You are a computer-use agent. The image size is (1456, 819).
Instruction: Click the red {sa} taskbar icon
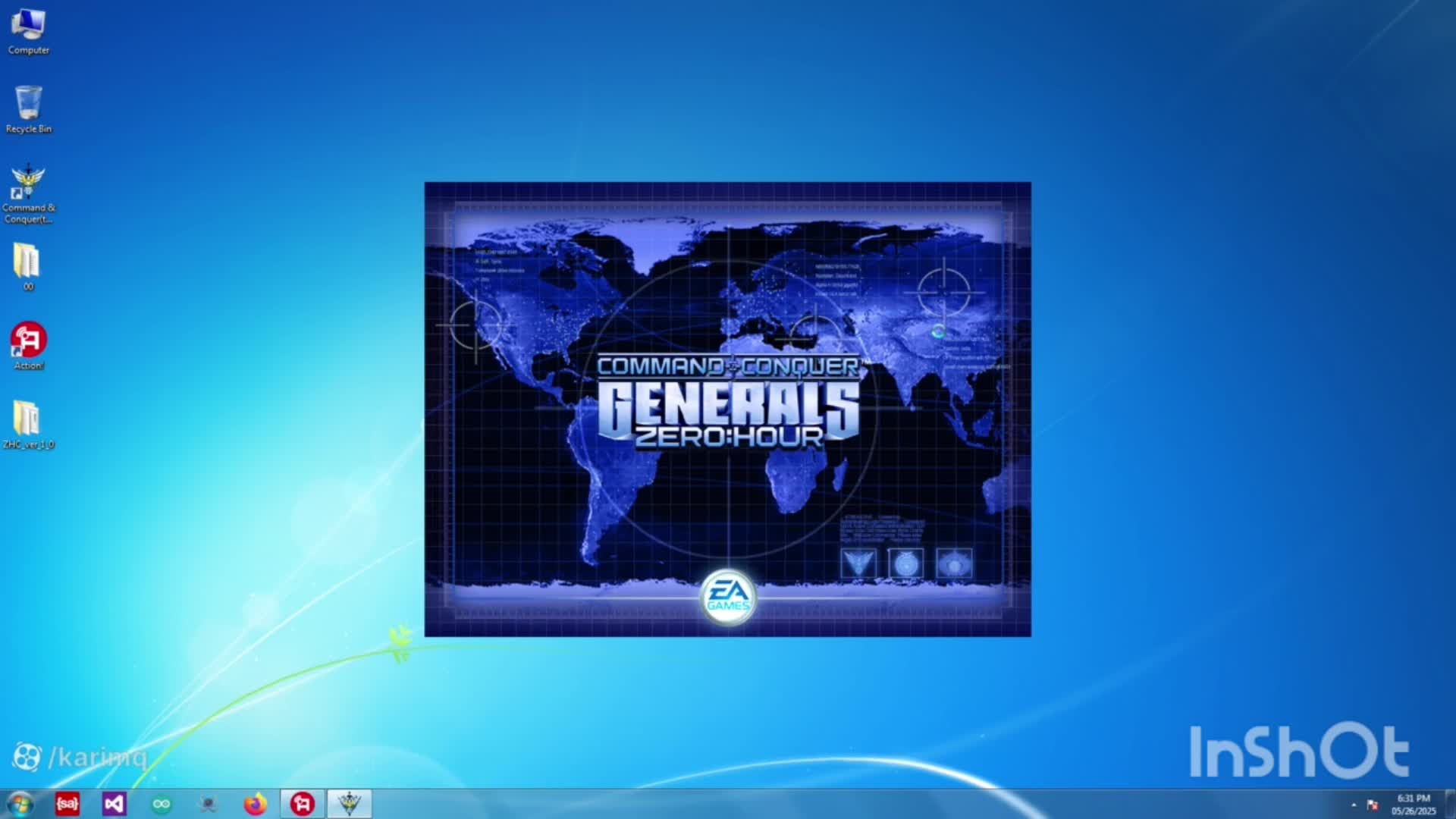click(x=67, y=804)
